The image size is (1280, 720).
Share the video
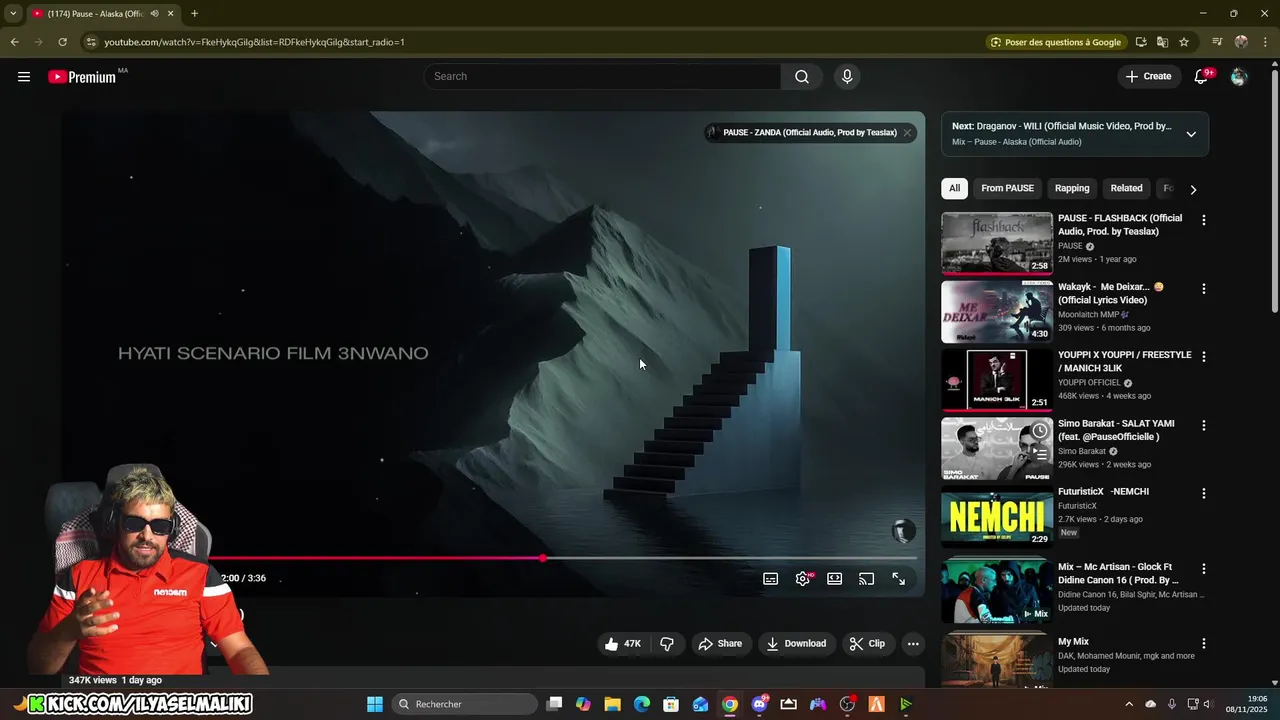(x=720, y=644)
